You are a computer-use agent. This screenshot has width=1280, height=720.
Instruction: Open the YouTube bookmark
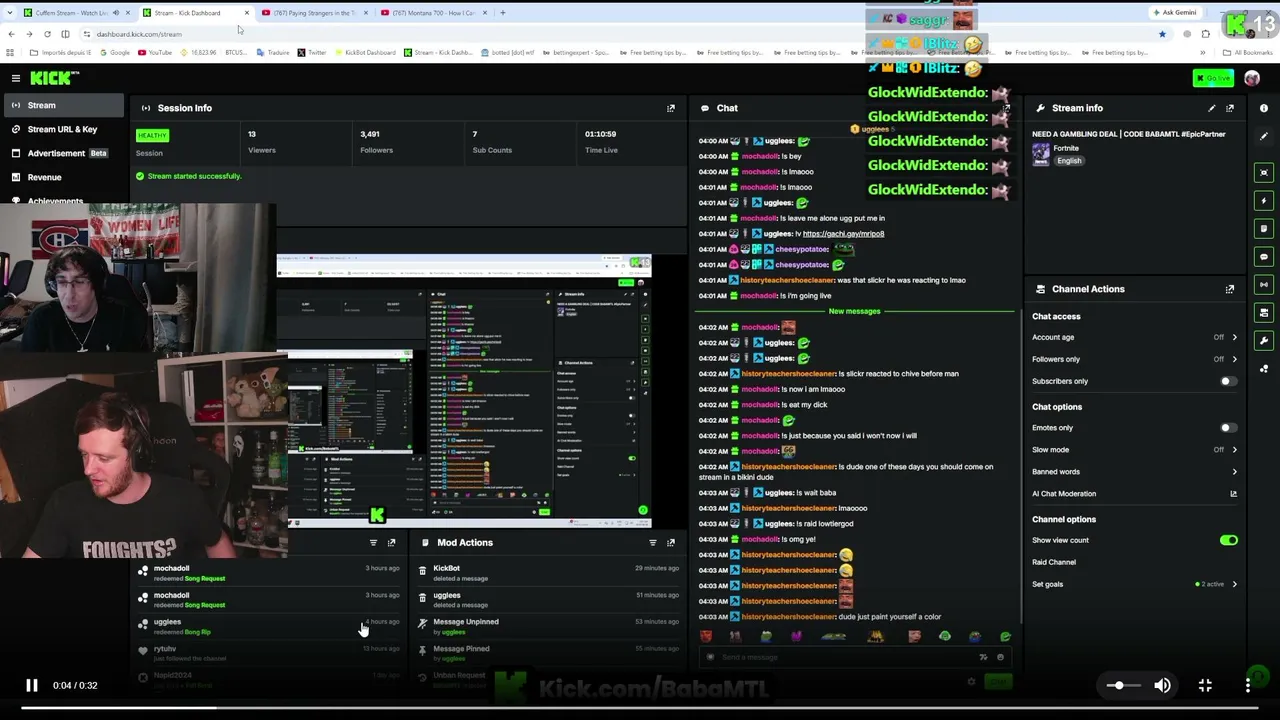coord(155,52)
